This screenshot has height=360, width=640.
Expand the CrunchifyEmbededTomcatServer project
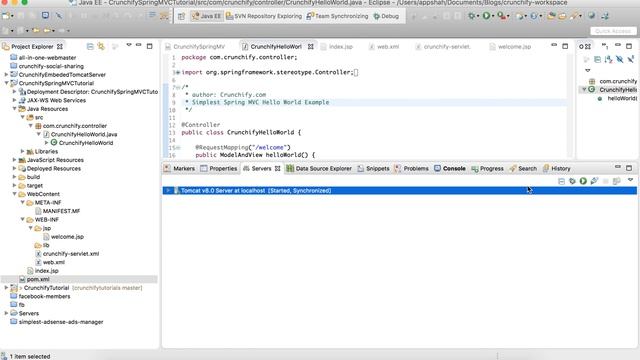[7, 74]
